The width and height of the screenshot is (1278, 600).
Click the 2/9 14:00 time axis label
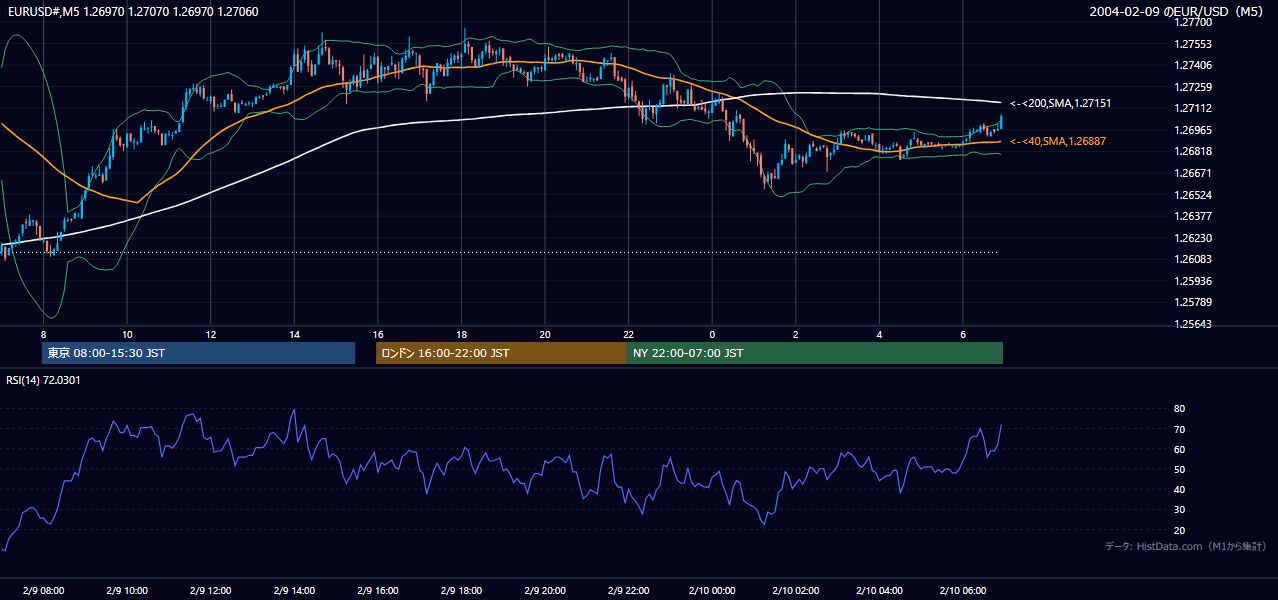(x=294, y=590)
